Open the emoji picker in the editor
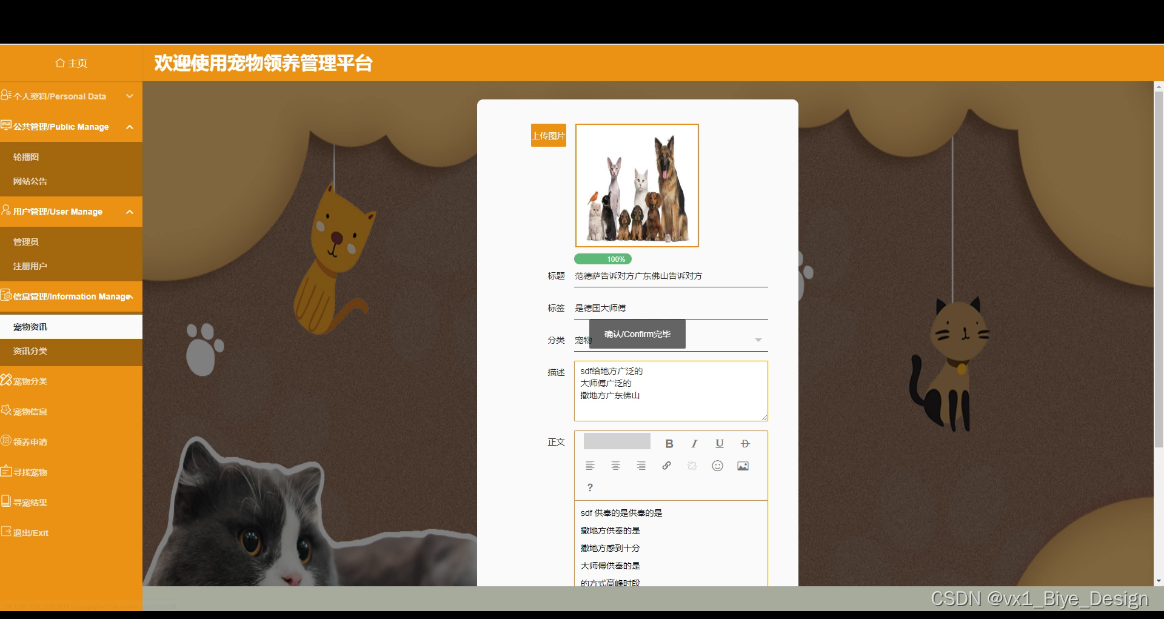This screenshot has height=619, width=1164. point(717,465)
